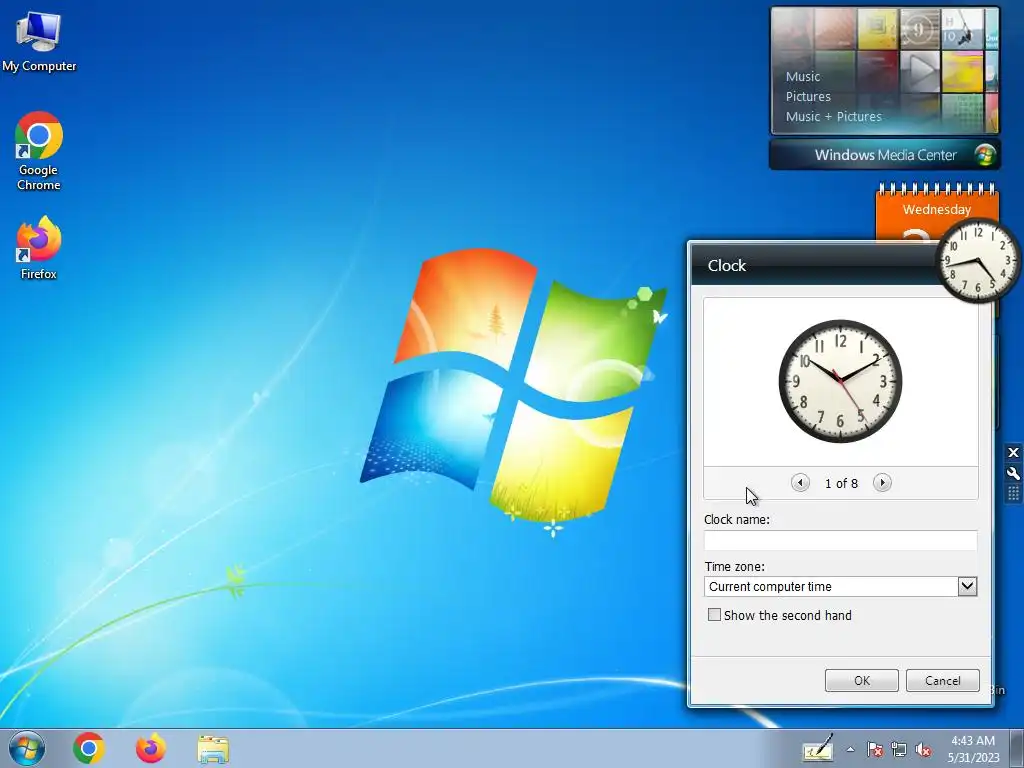Launch Firefox from the taskbar

pos(151,748)
